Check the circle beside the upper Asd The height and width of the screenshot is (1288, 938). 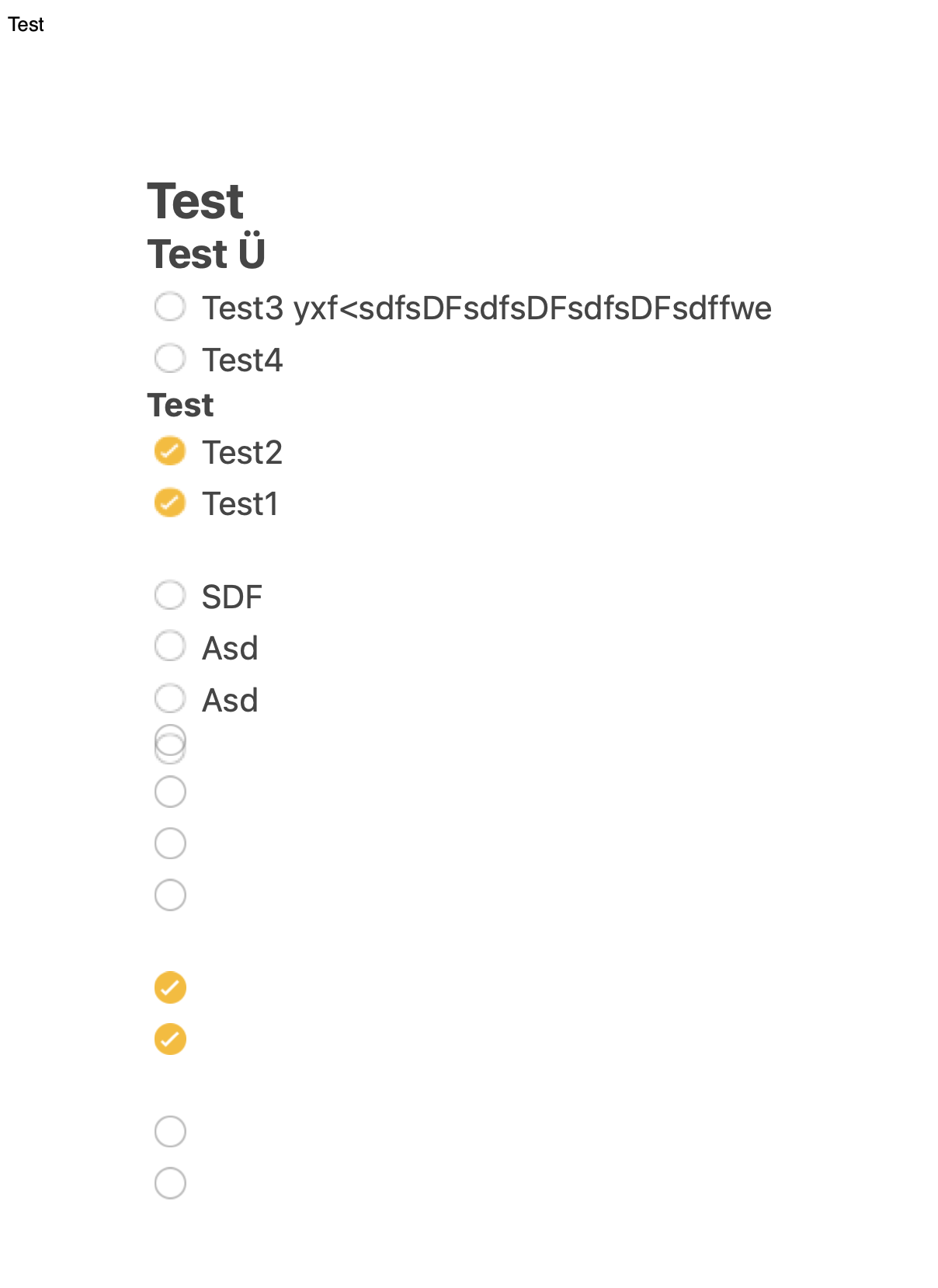[170, 646]
